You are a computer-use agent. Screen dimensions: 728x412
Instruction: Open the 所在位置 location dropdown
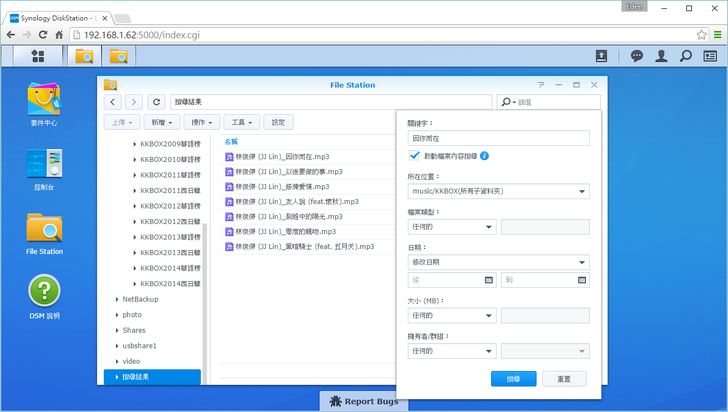click(x=498, y=191)
